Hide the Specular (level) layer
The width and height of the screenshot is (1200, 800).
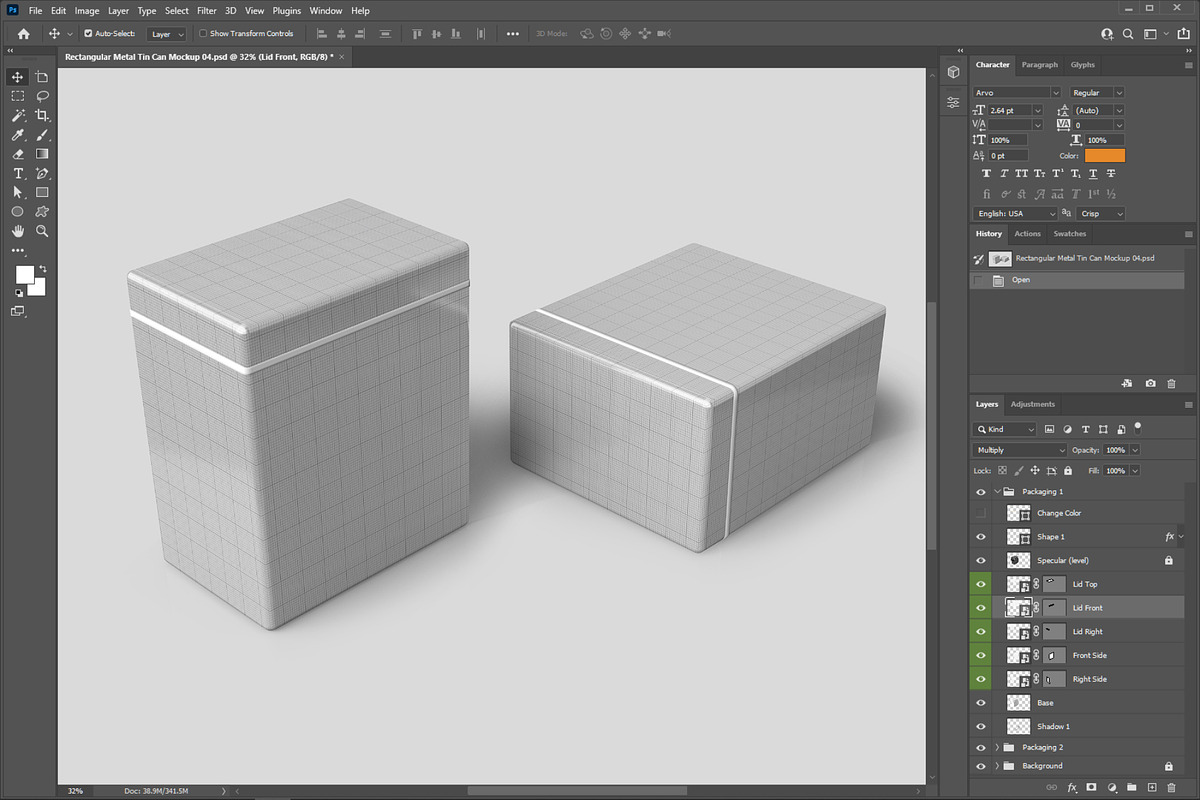980,561
